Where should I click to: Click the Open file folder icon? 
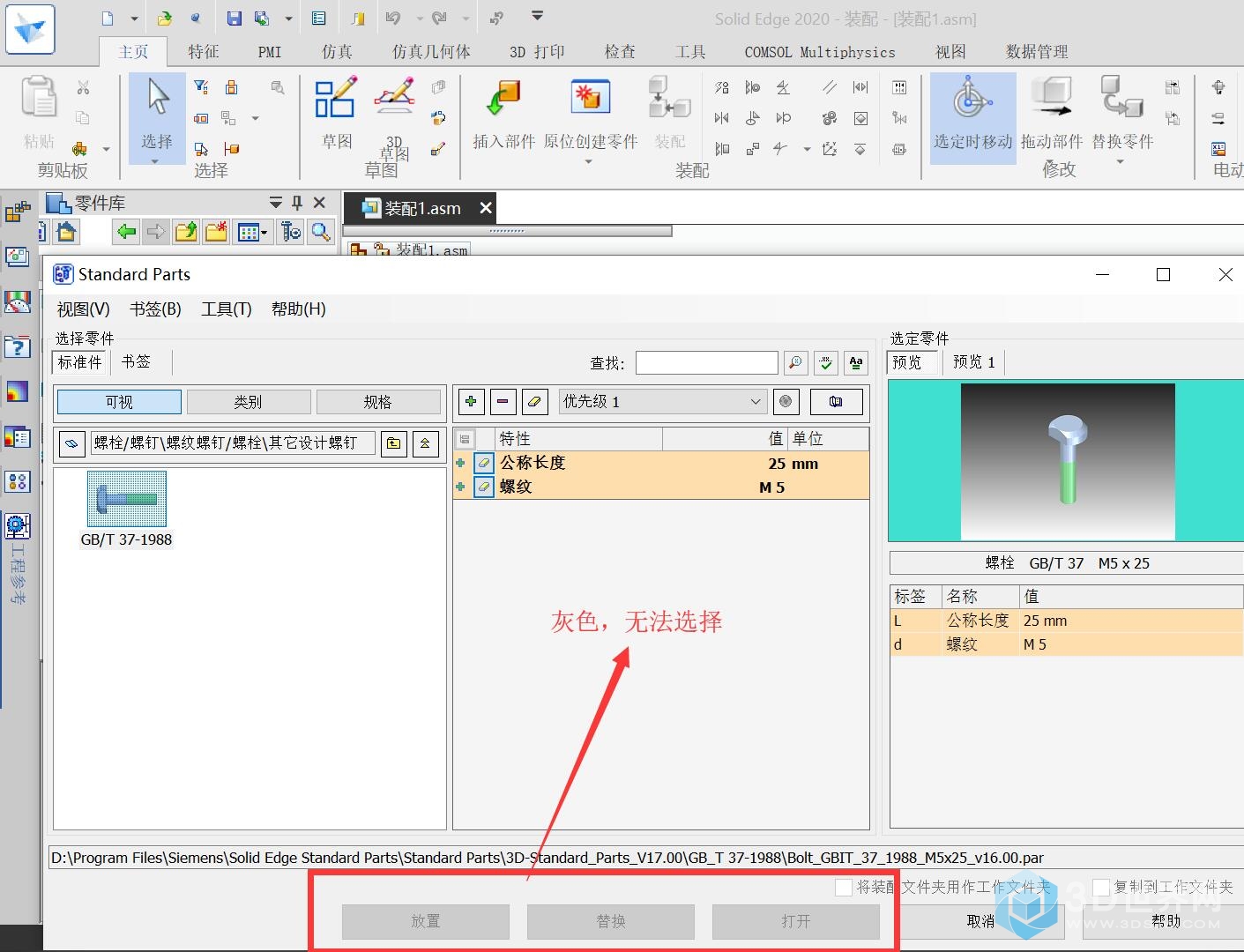(x=165, y=19)
